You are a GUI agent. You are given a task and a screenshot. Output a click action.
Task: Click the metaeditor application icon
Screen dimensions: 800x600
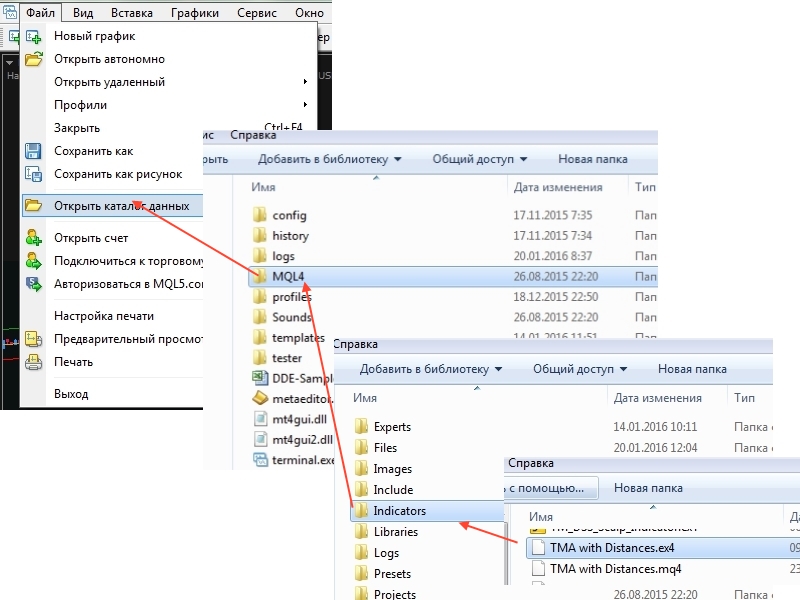coord(260,398)
